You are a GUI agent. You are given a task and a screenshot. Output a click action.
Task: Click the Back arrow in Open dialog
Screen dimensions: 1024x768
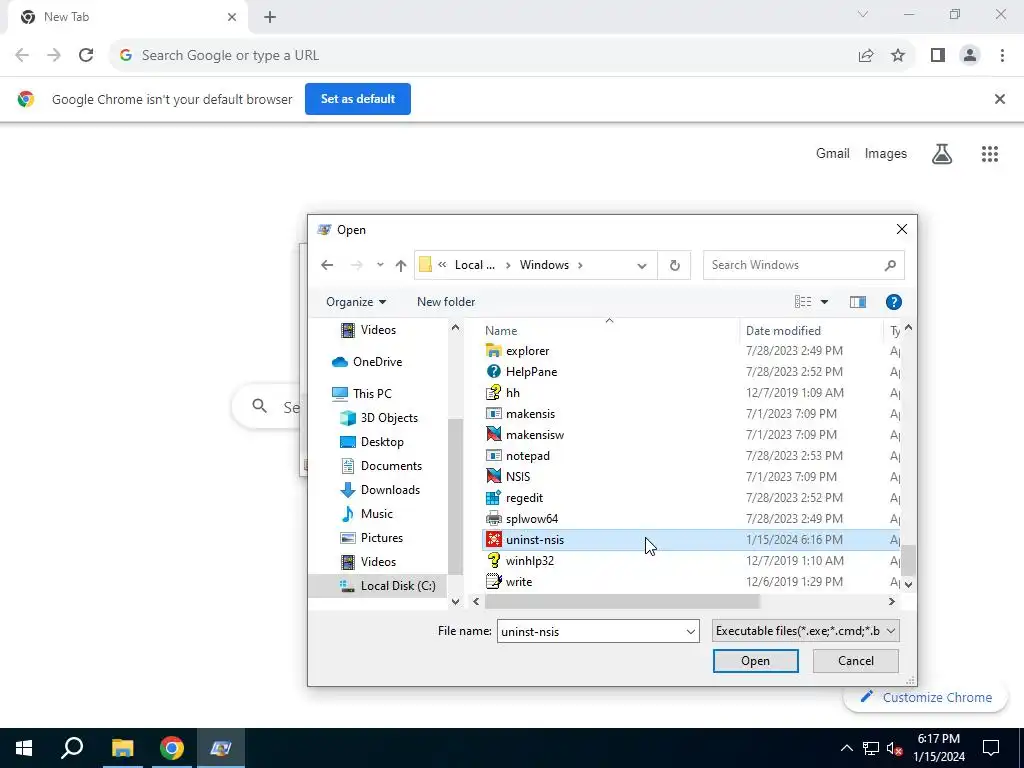click(327, 265)
